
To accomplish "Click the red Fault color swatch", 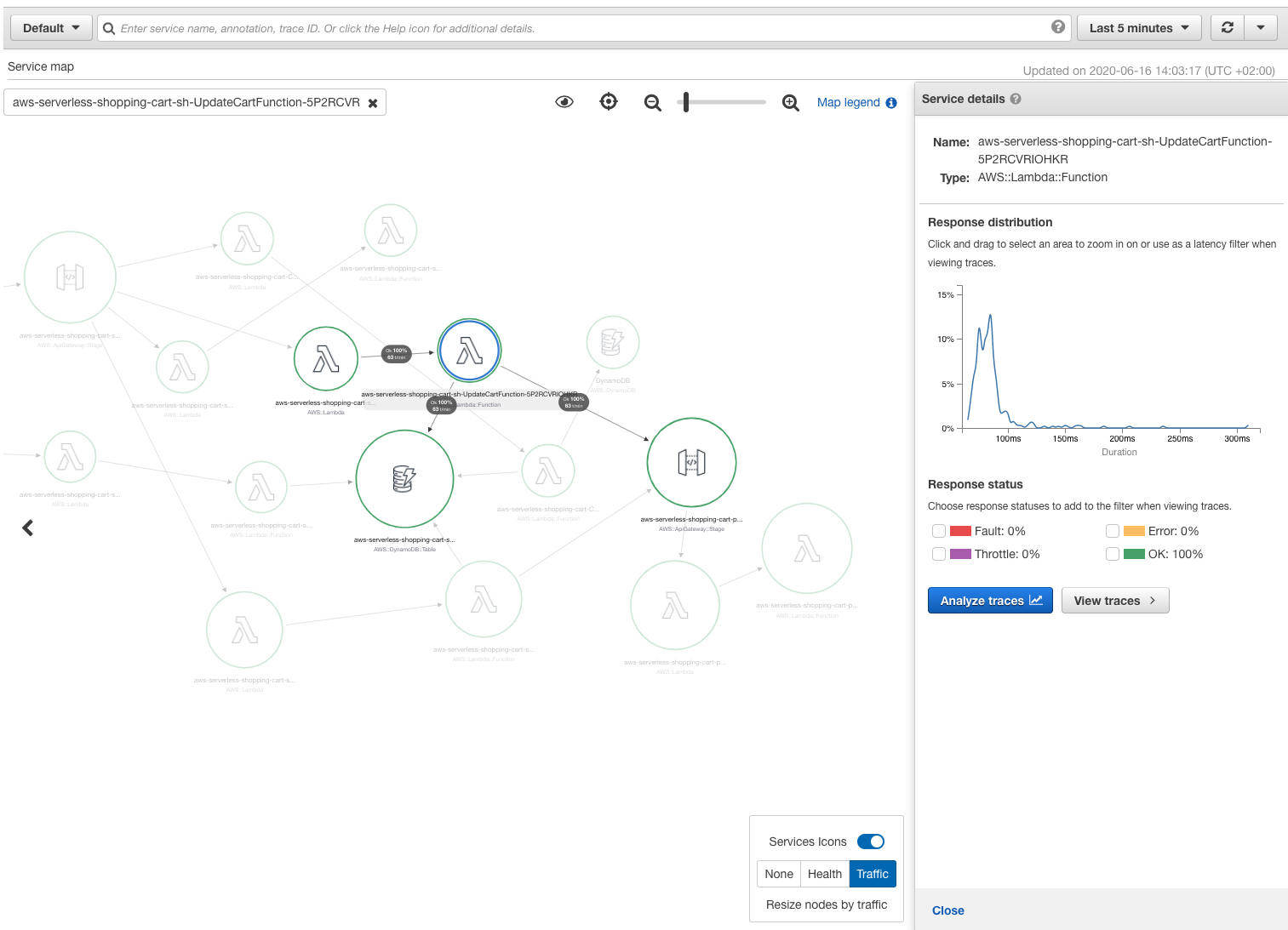I will pyautogui.click(x=961, y=531).
